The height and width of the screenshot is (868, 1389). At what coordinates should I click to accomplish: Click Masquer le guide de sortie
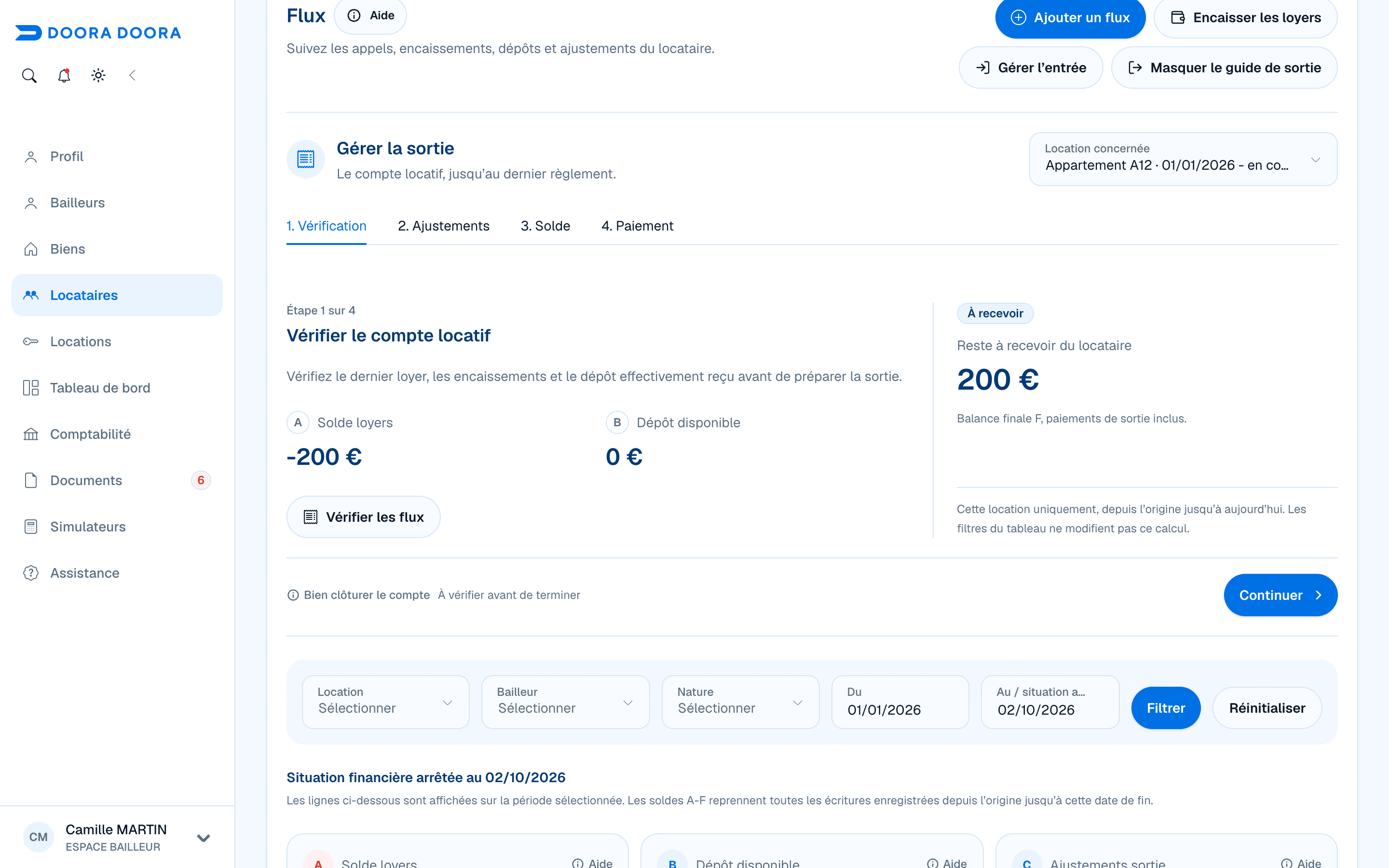pyautogui.click(x=1224, y=68)
